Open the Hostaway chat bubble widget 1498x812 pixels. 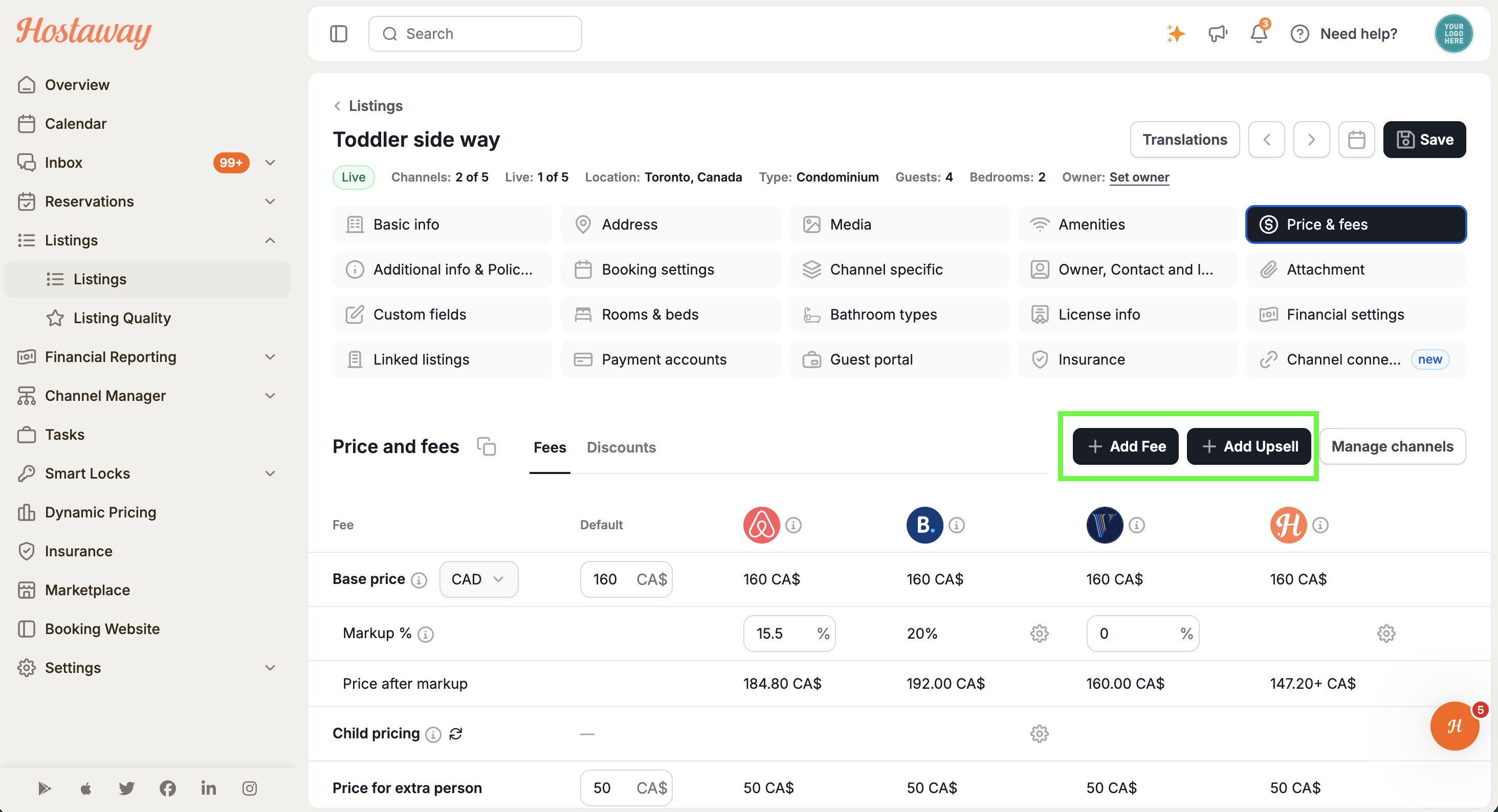point(1455,726)
